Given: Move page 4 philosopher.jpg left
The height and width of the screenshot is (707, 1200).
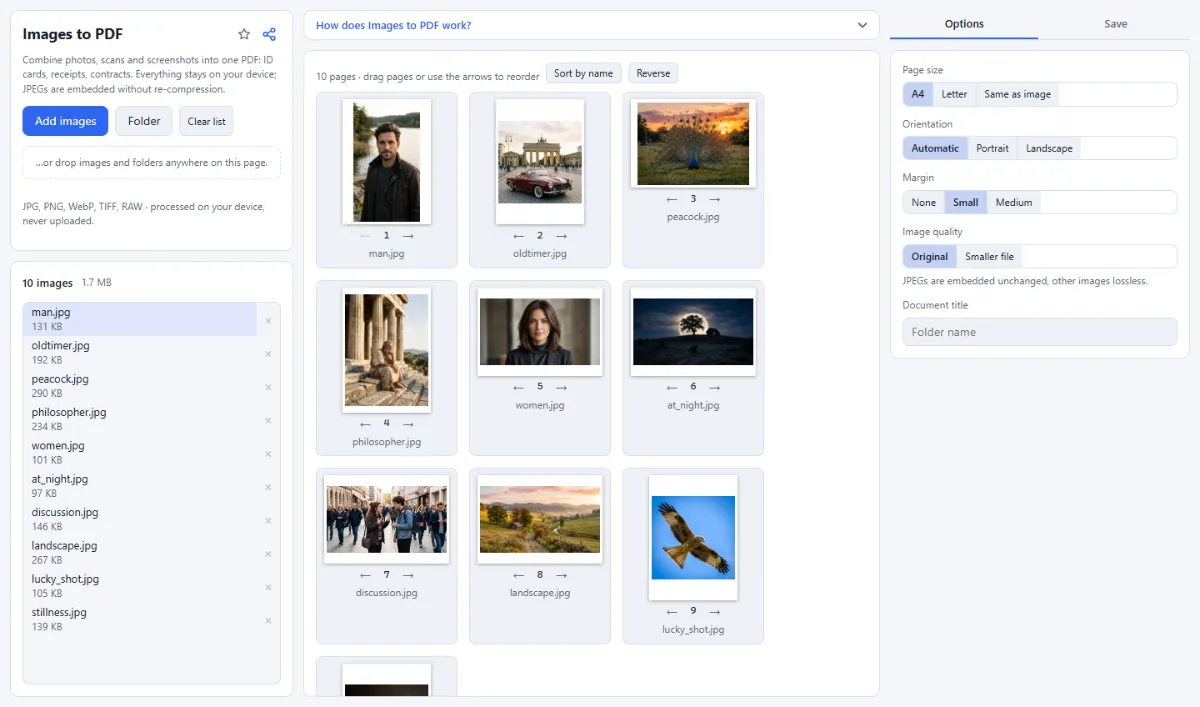Looking at the screenshot, I should pos(365,424).
